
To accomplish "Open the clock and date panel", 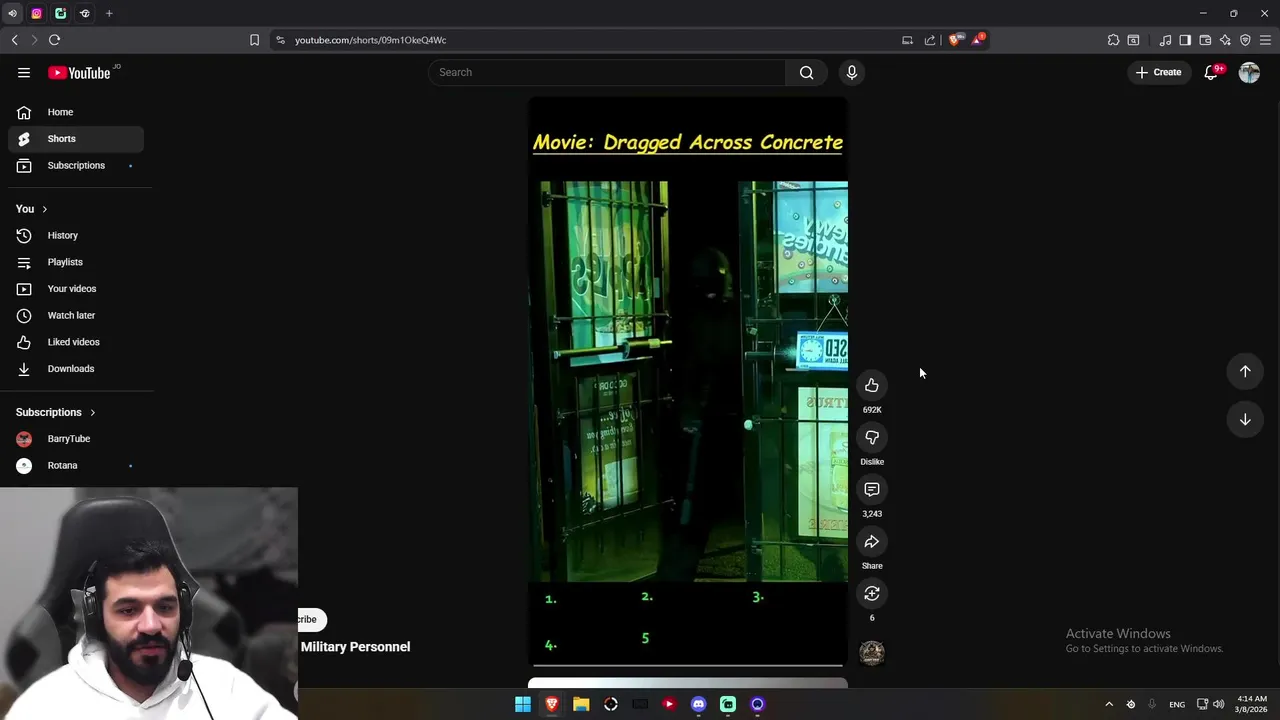I will coord(1251,704).
